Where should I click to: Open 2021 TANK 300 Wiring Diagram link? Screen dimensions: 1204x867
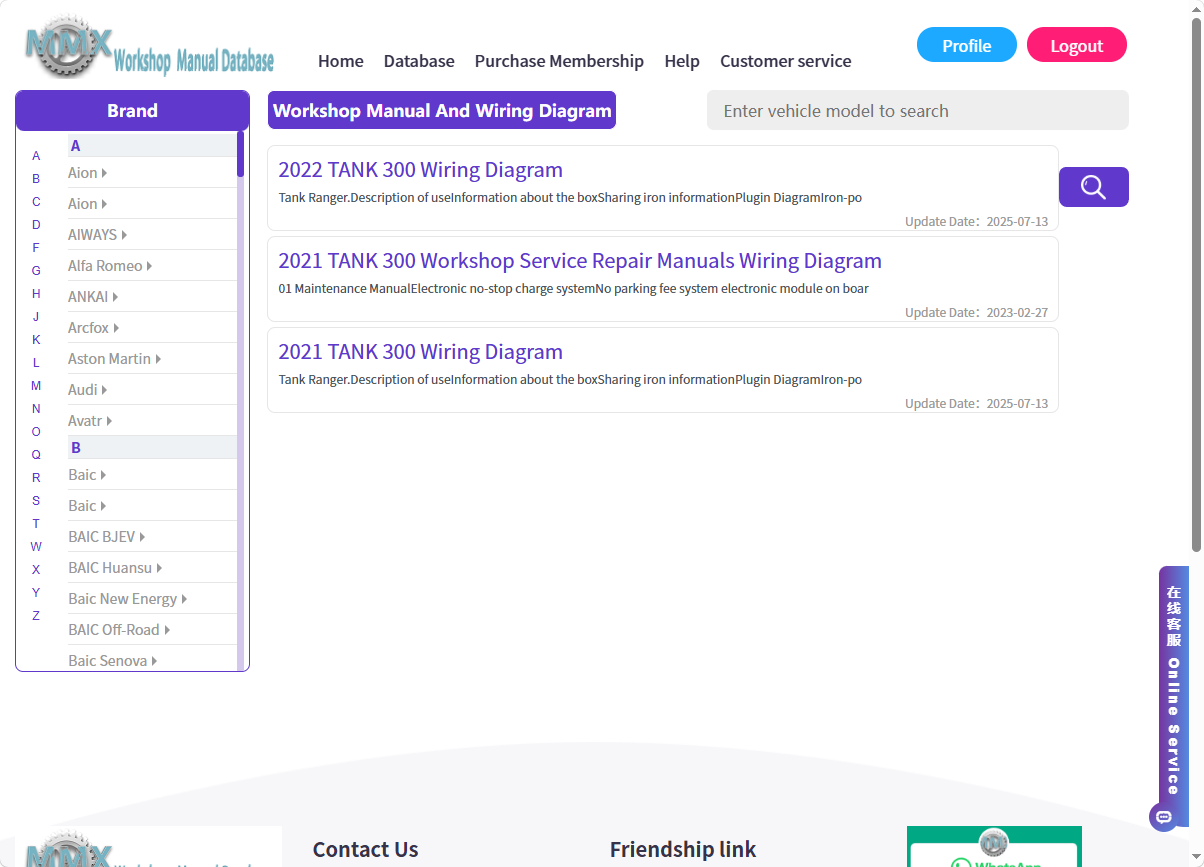(x=420, y=352)
